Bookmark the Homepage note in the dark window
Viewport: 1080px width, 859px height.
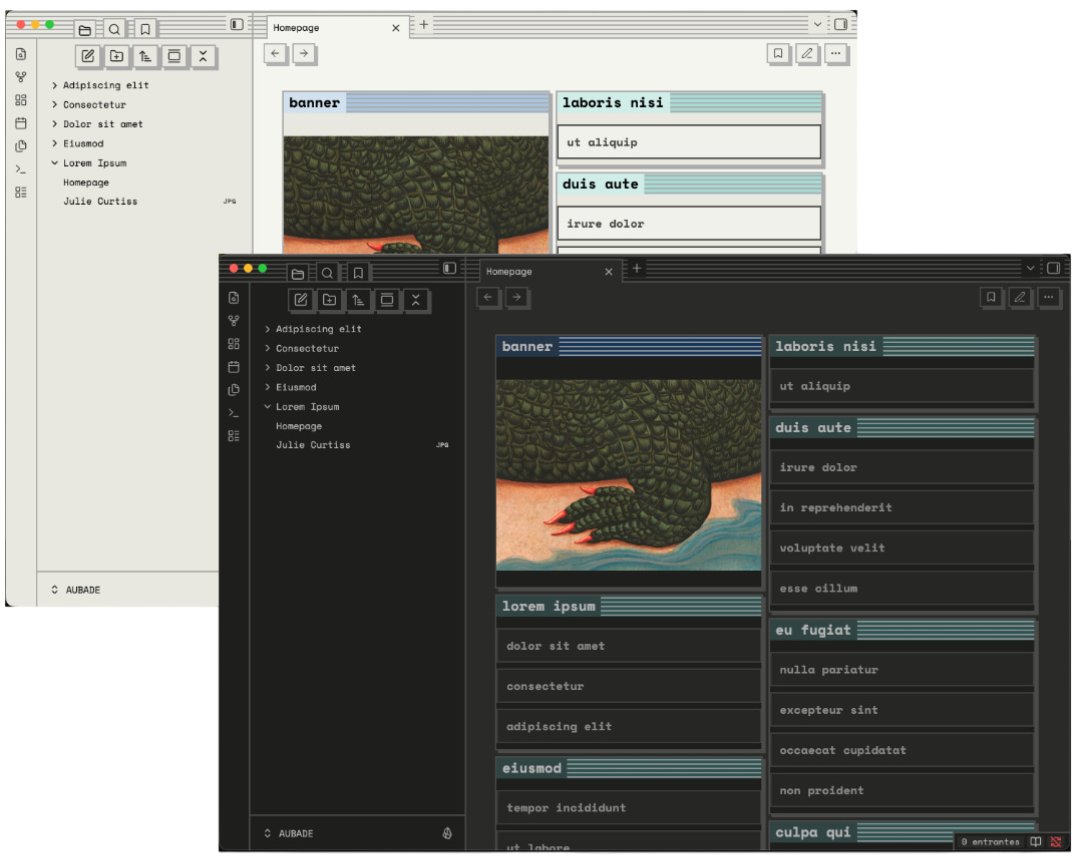[x=991, y=298]
